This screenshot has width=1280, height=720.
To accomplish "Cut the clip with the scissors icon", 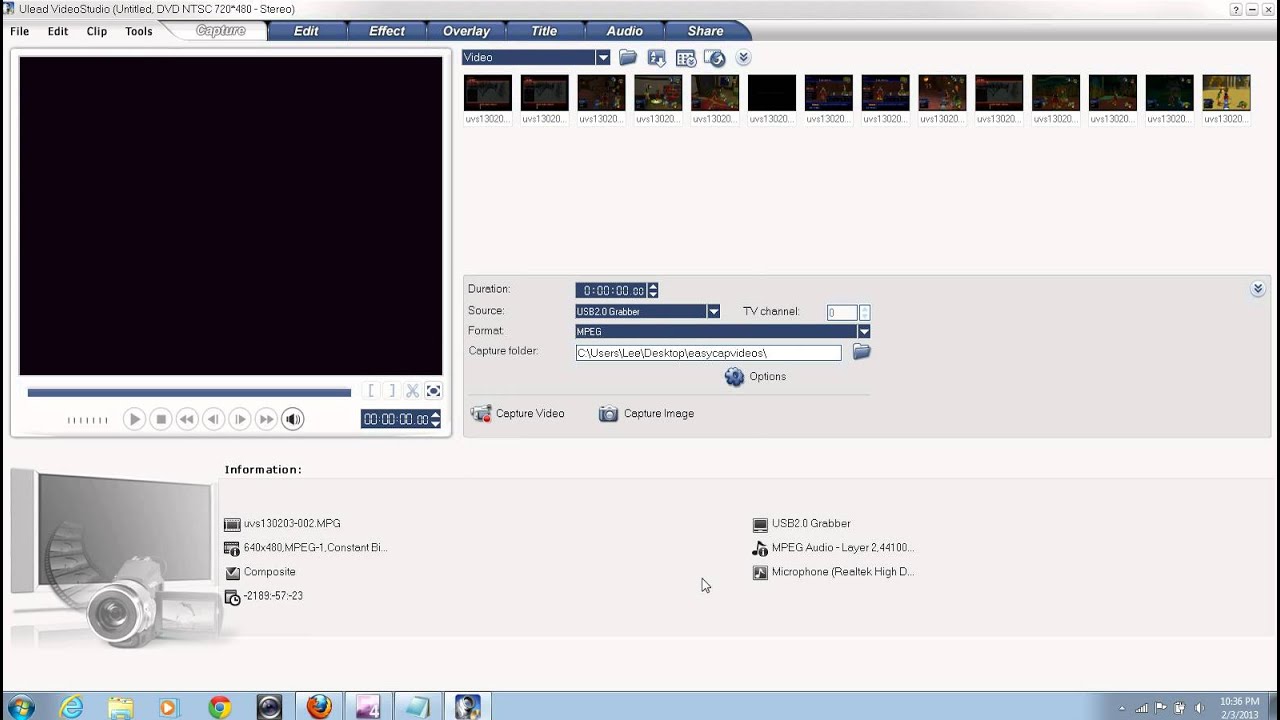I will tap(412, 391).
